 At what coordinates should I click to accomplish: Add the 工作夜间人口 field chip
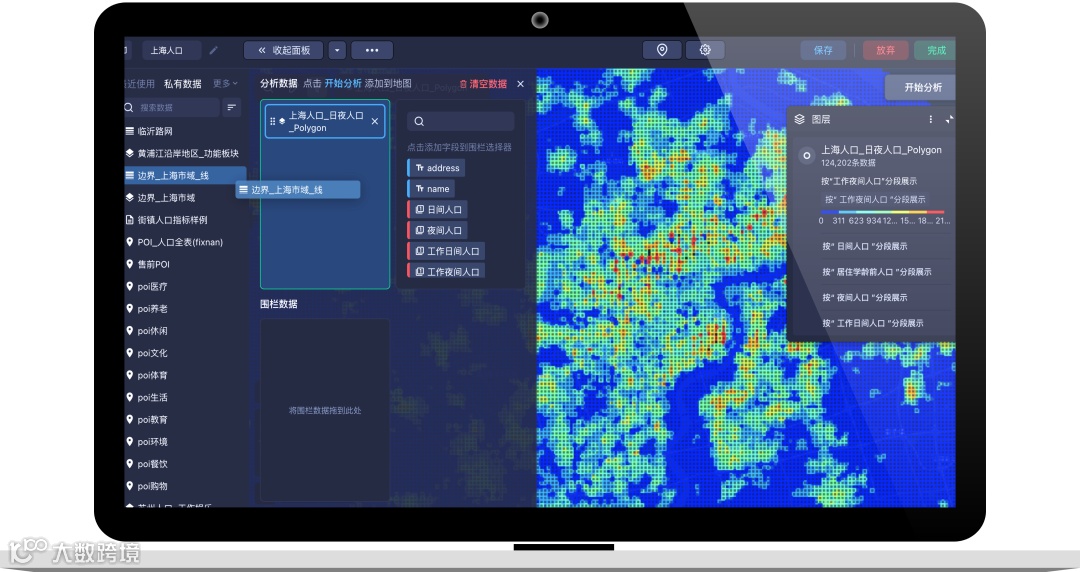pyautogui.click(x=446, y=272)
